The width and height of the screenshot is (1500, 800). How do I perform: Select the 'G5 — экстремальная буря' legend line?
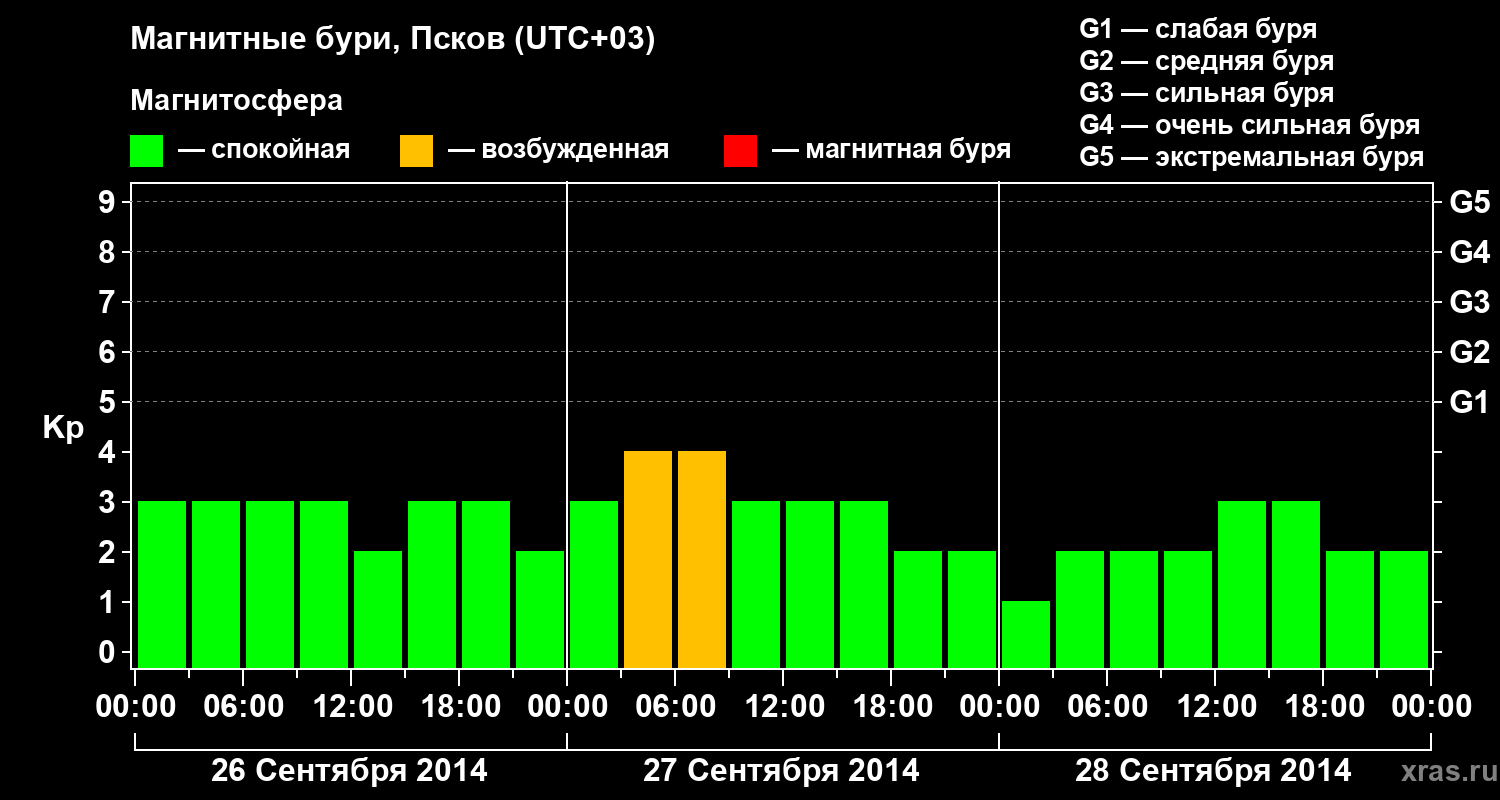click(x=1252, y=157)
